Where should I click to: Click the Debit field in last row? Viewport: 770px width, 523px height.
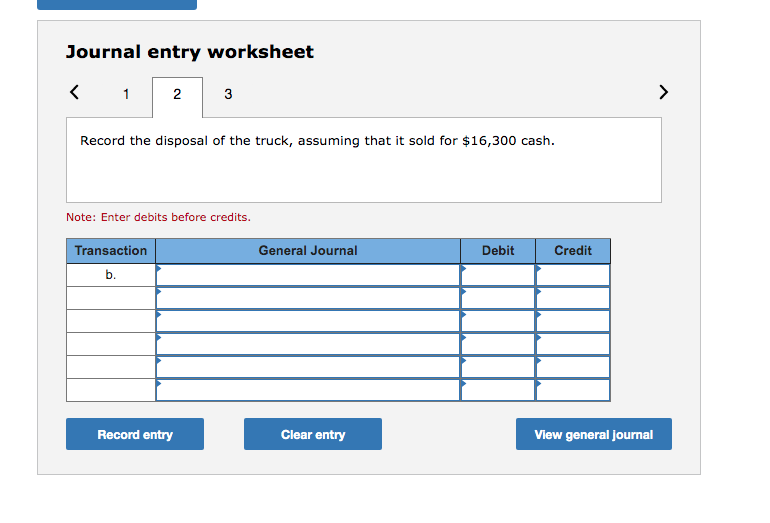click(498, 390)
